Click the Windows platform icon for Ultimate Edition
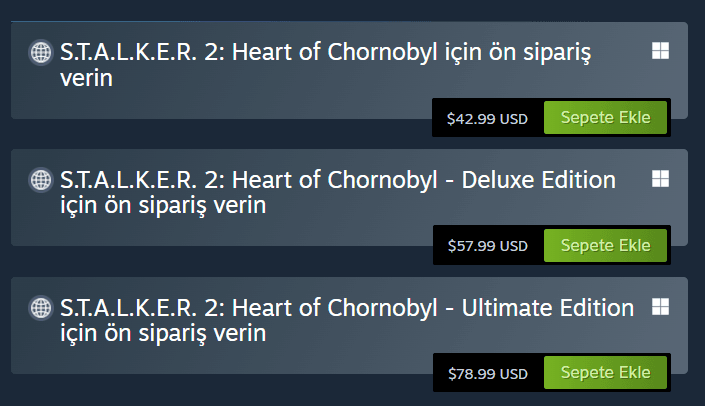The width and height of the screenshot is (705, 406). [660, 306]
